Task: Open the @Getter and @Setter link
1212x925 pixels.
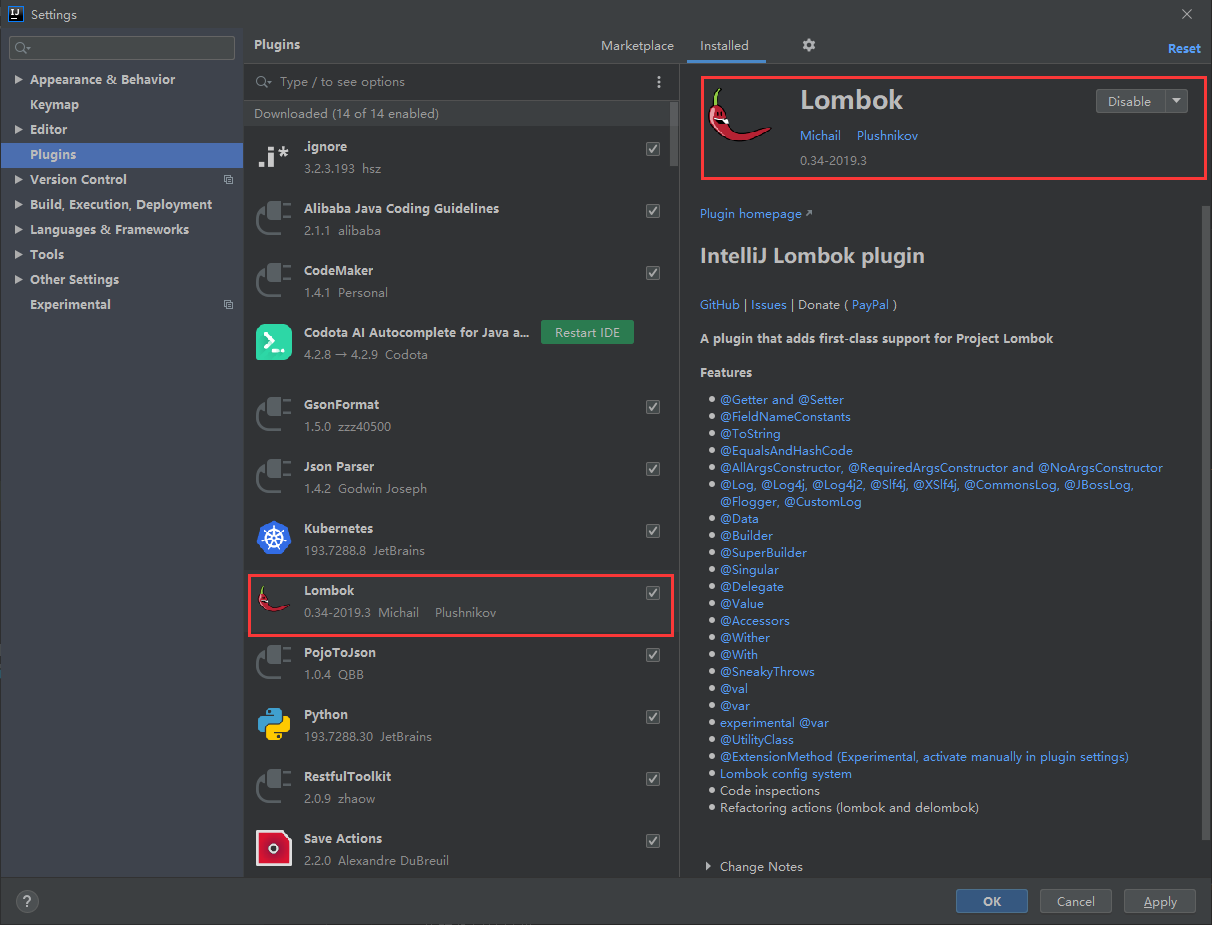Action: coord(782,400)
